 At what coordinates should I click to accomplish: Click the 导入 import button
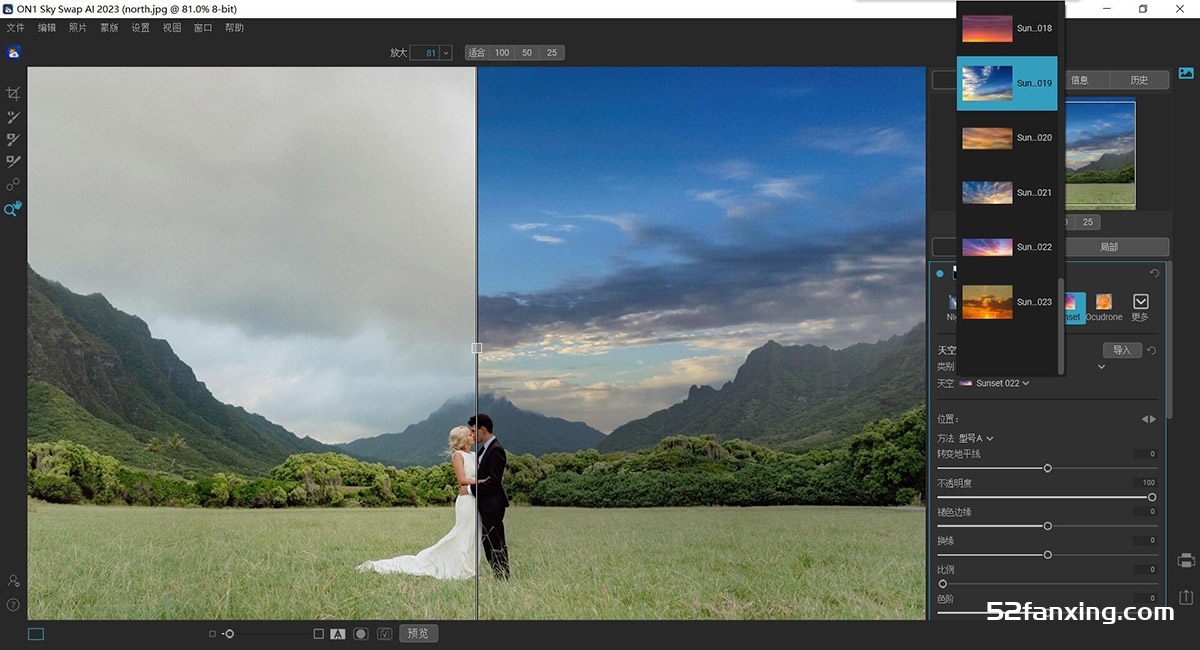click(x=1122, y=350)
